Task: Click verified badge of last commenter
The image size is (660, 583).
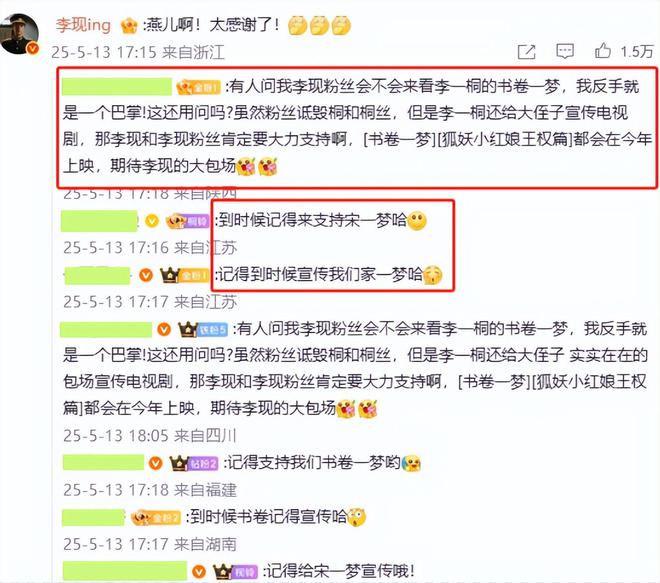Action: tap(199, 572)
